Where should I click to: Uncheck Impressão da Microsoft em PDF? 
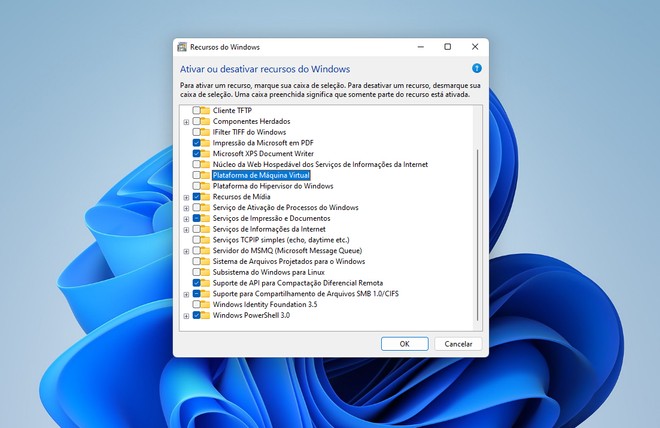tap(196, 143)
